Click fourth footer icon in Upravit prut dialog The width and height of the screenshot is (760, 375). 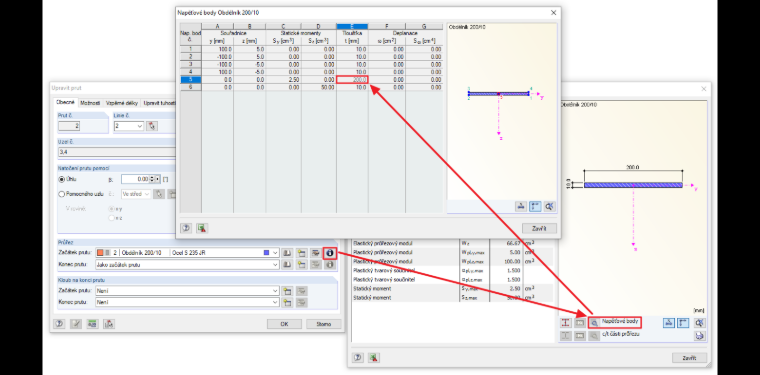click(109, 324)
